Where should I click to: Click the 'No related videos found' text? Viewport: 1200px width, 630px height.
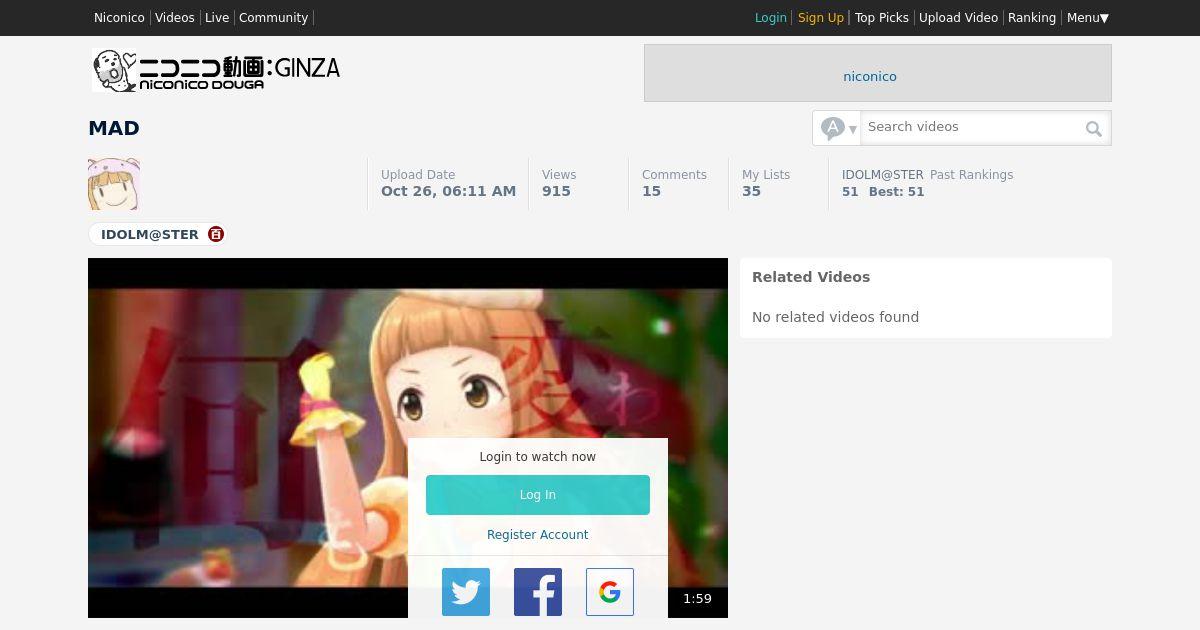835,317
